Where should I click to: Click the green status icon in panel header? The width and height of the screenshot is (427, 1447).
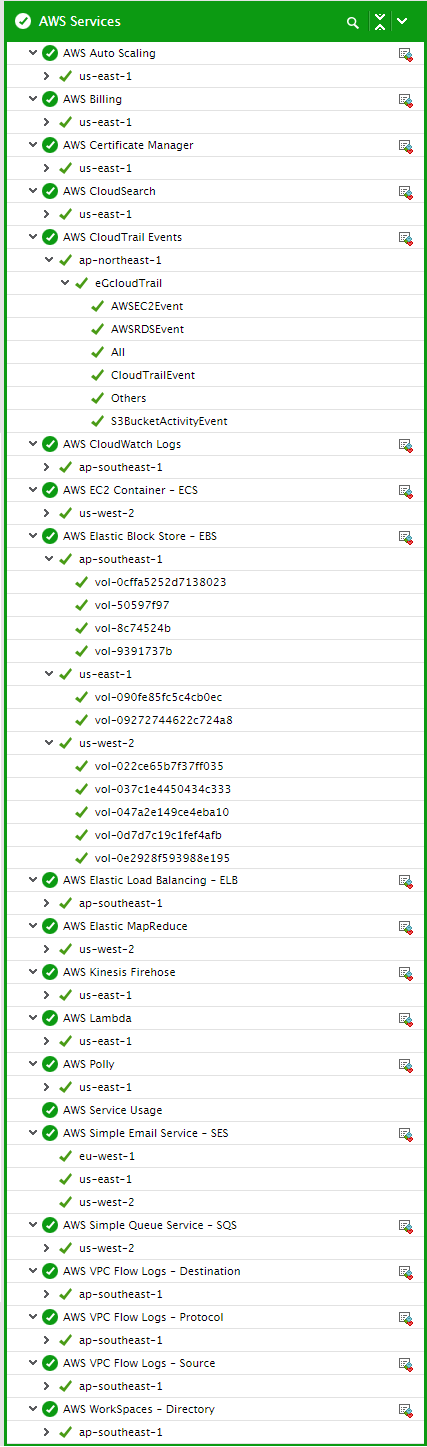point(22,21)
